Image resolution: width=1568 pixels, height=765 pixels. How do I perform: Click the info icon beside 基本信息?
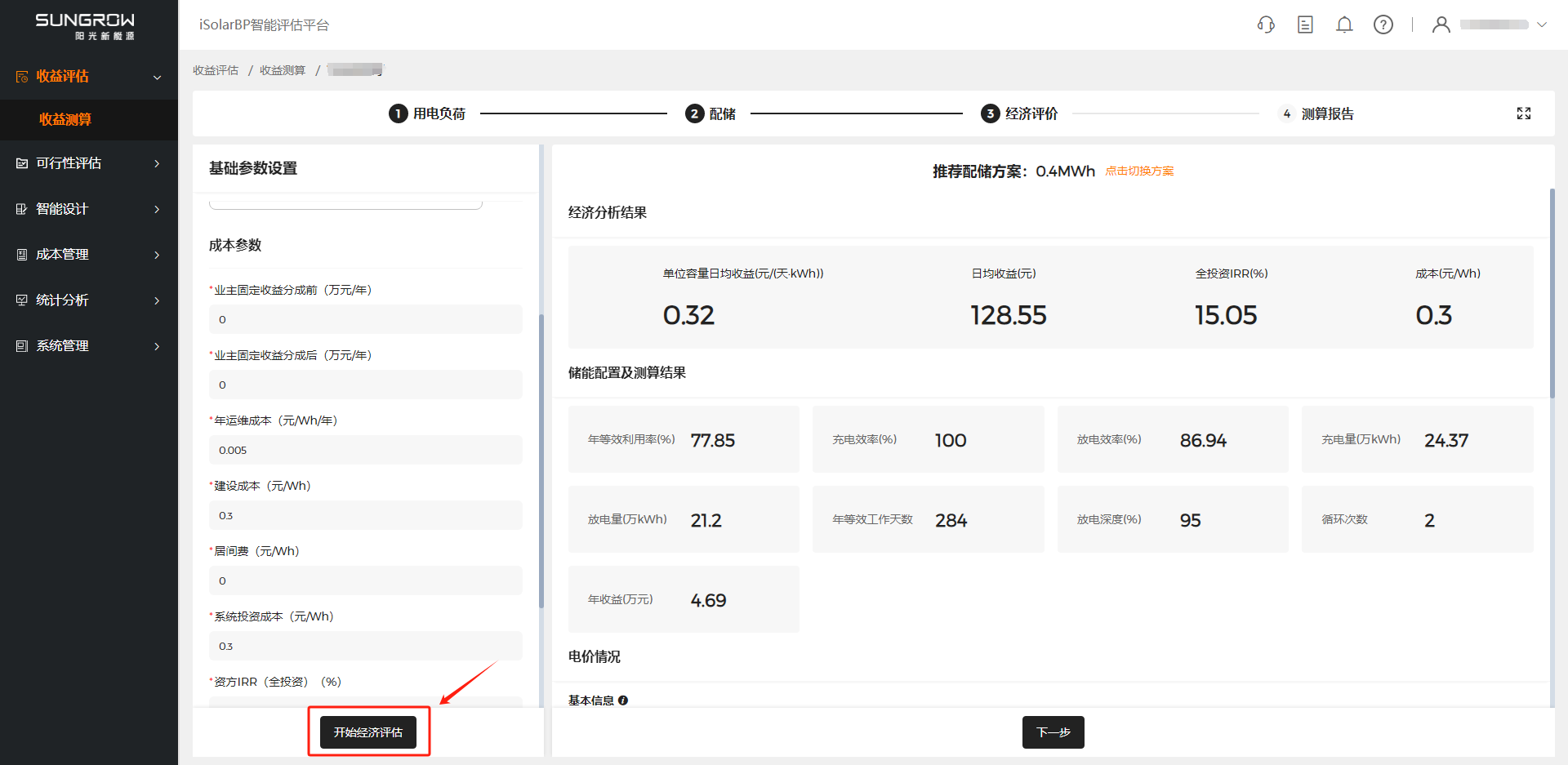pos(623,701)
